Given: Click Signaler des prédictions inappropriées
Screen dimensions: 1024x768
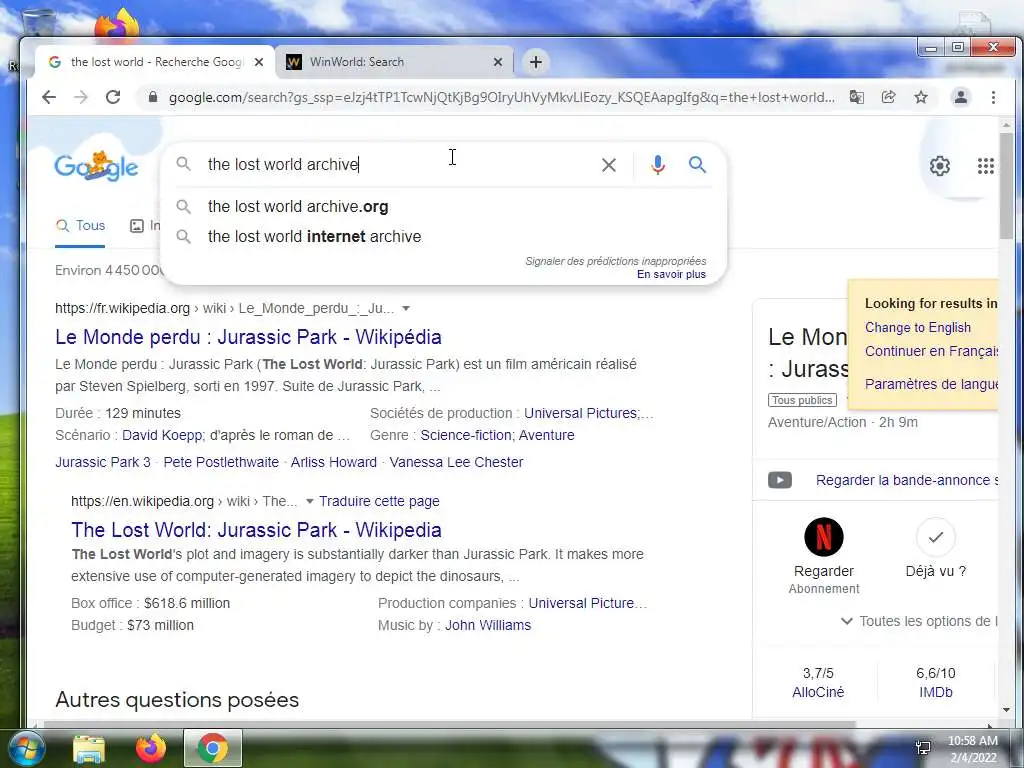Looking at the screenshot, I should click(x=616, y=261).
